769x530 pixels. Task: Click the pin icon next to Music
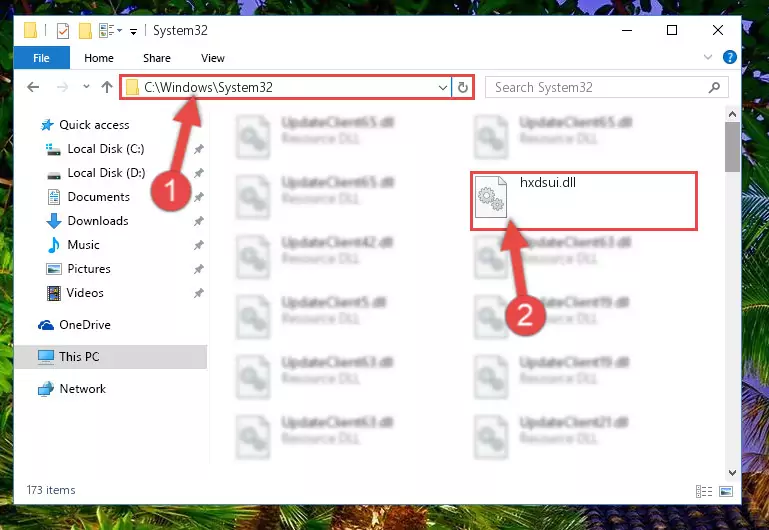click(x=199, y=245)
